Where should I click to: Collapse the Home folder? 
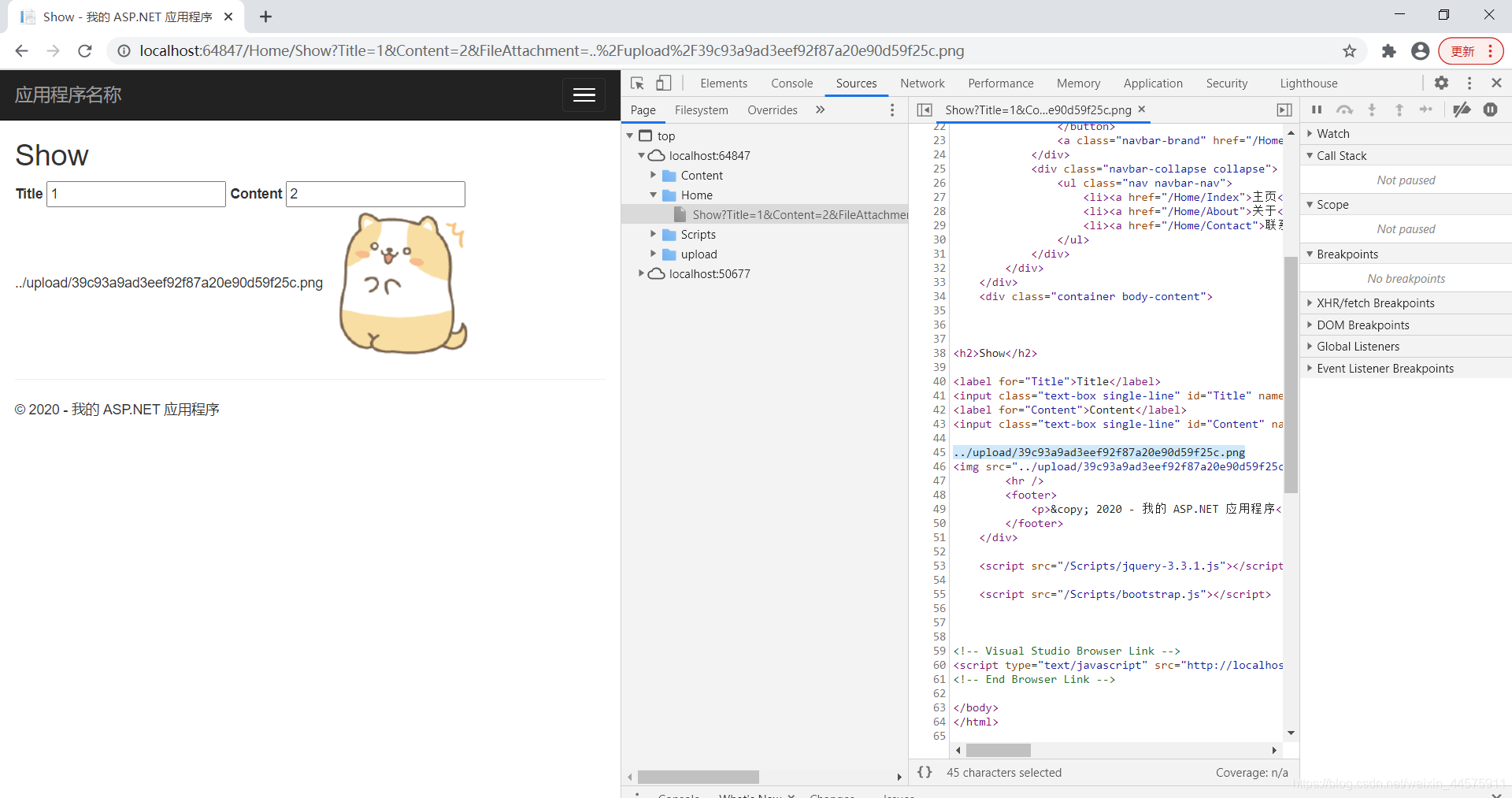[654, 195]
